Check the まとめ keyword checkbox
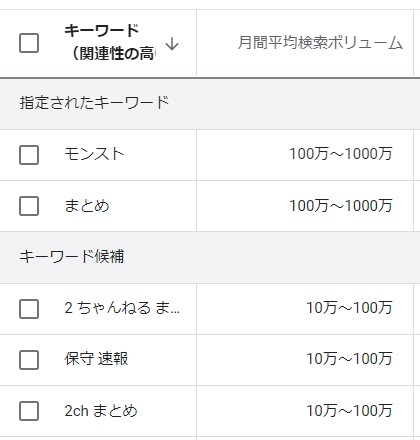Viewport: 420px width, 440px height. click(29, 206)
